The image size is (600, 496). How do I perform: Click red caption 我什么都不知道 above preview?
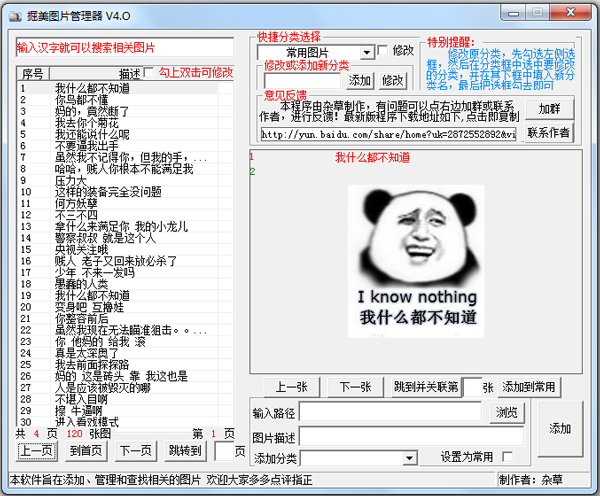coord(372,157)
